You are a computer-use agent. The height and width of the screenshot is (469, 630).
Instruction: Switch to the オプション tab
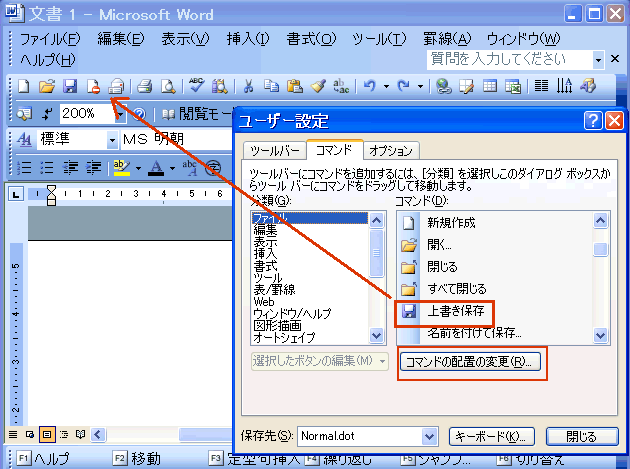[x=391, y=151]
